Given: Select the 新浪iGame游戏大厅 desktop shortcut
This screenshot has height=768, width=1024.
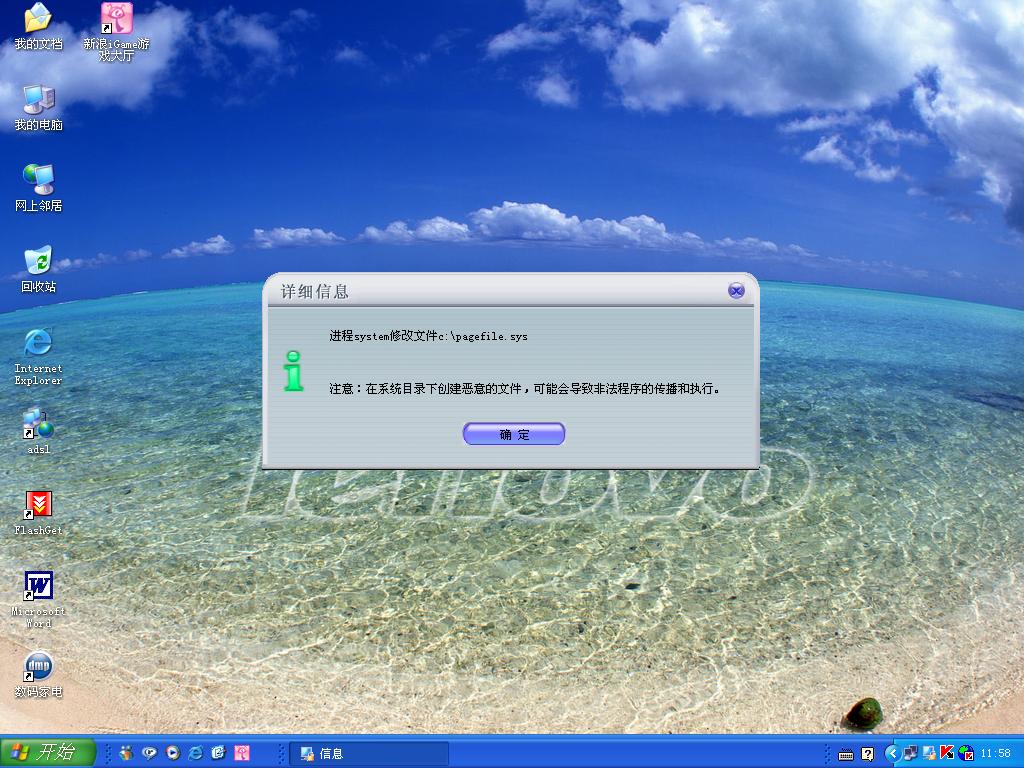Looking at the screenshot, I should pyautogui.click(x=116, y=31).
